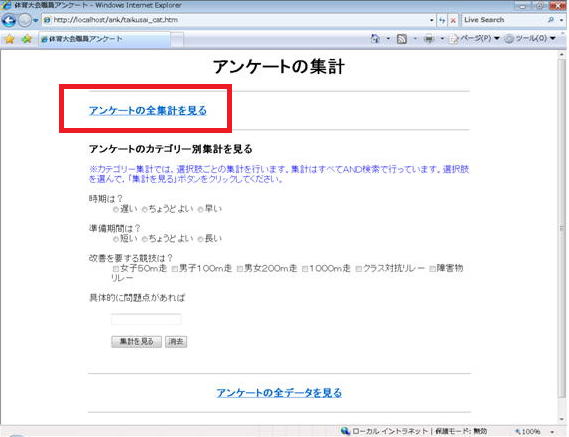Open the アンケートの全集計を見る link
The height and width of the screenshot is (437, 569).
[148, 110]
